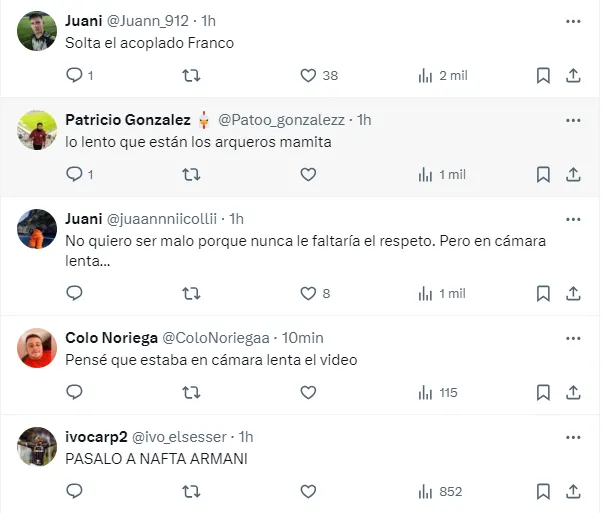Viewport: 603px width, 513px height.
Task: Open more options menu on ivocarp2's tweet
Action: point(573,436)
